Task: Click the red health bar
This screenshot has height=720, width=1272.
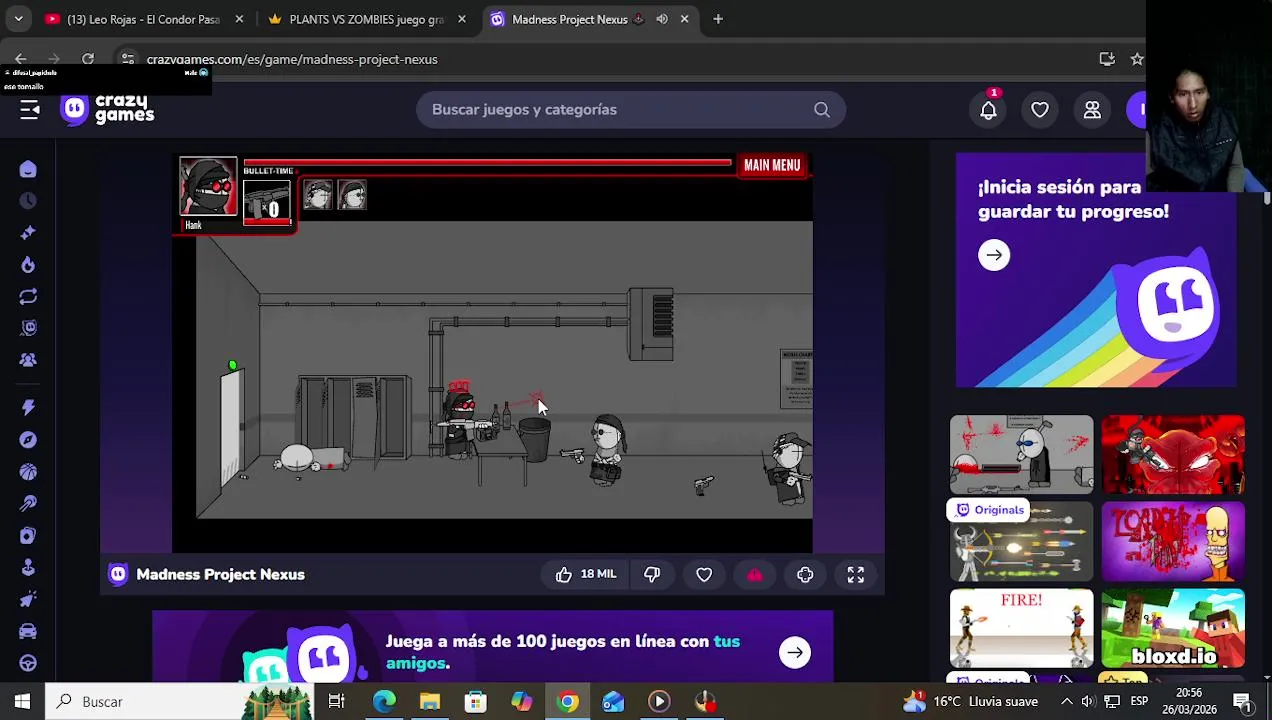Action: [488, 162]
